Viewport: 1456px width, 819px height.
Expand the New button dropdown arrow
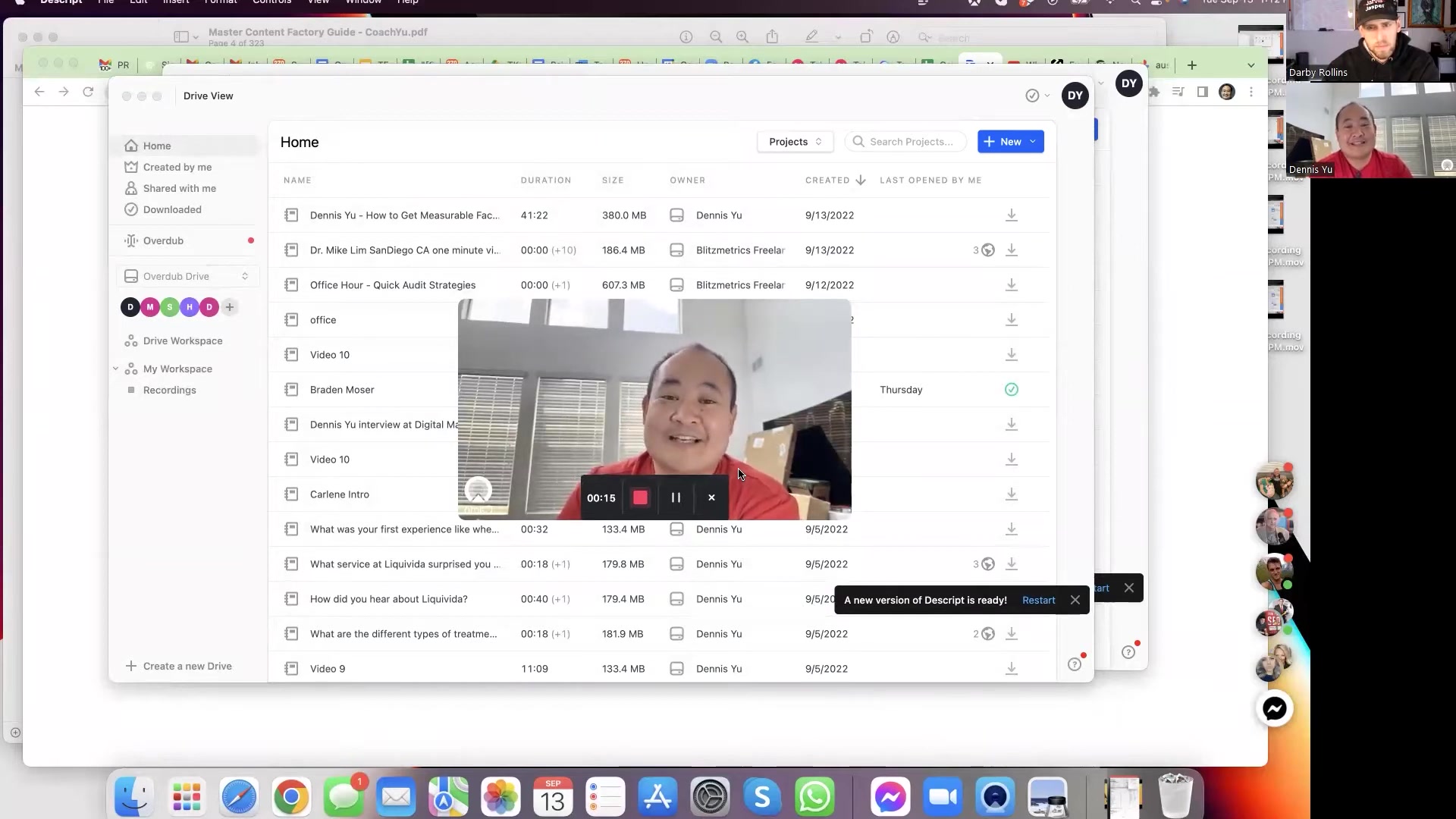click(1032, 142)
